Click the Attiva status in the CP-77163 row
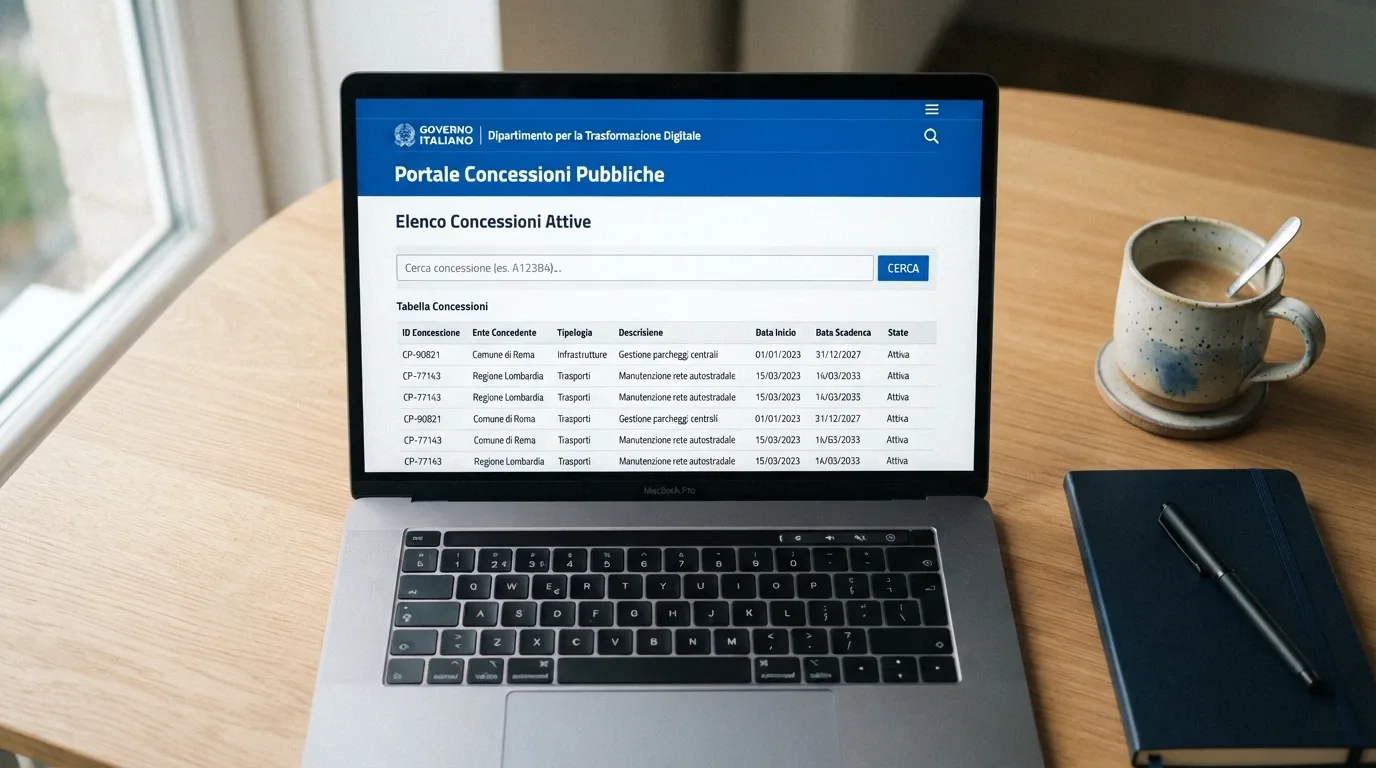 897,462
